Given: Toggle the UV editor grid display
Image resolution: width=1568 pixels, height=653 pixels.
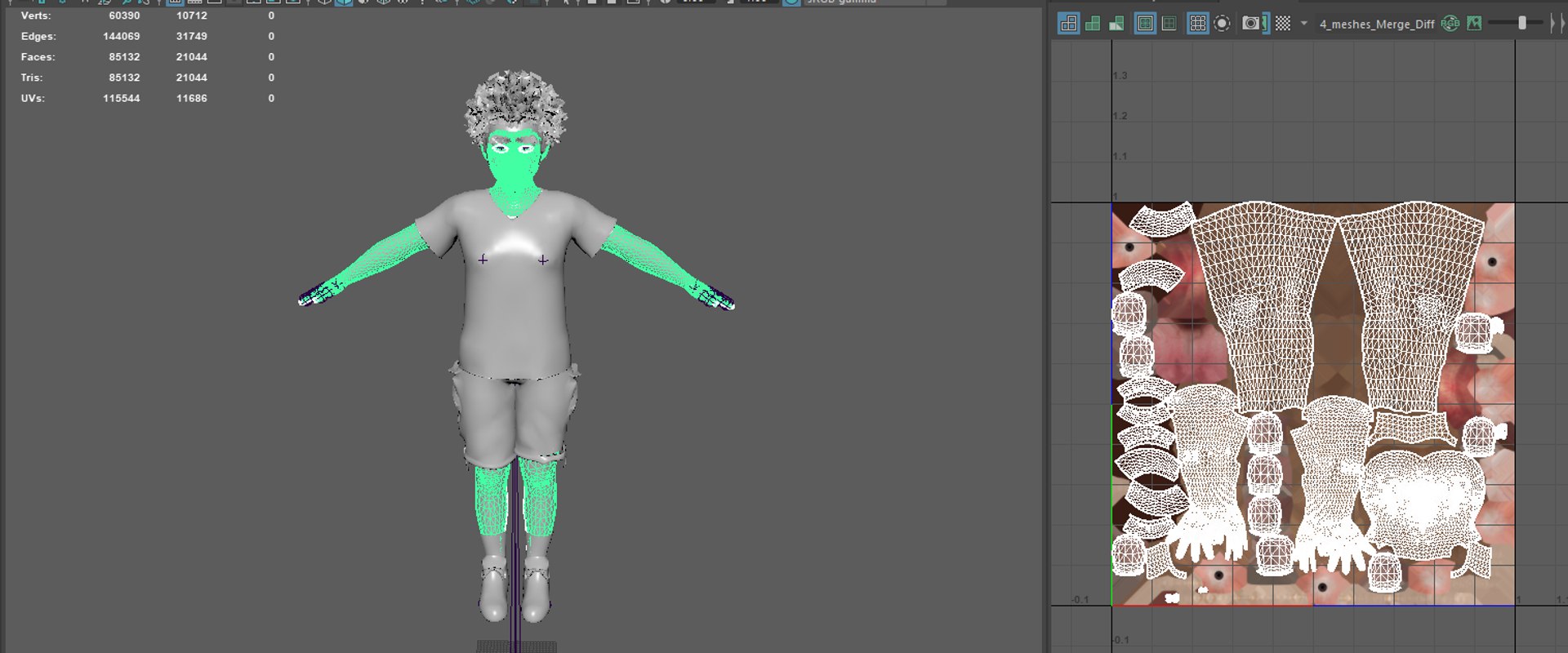Looking at the screenshot, I should coord(1197,24).
